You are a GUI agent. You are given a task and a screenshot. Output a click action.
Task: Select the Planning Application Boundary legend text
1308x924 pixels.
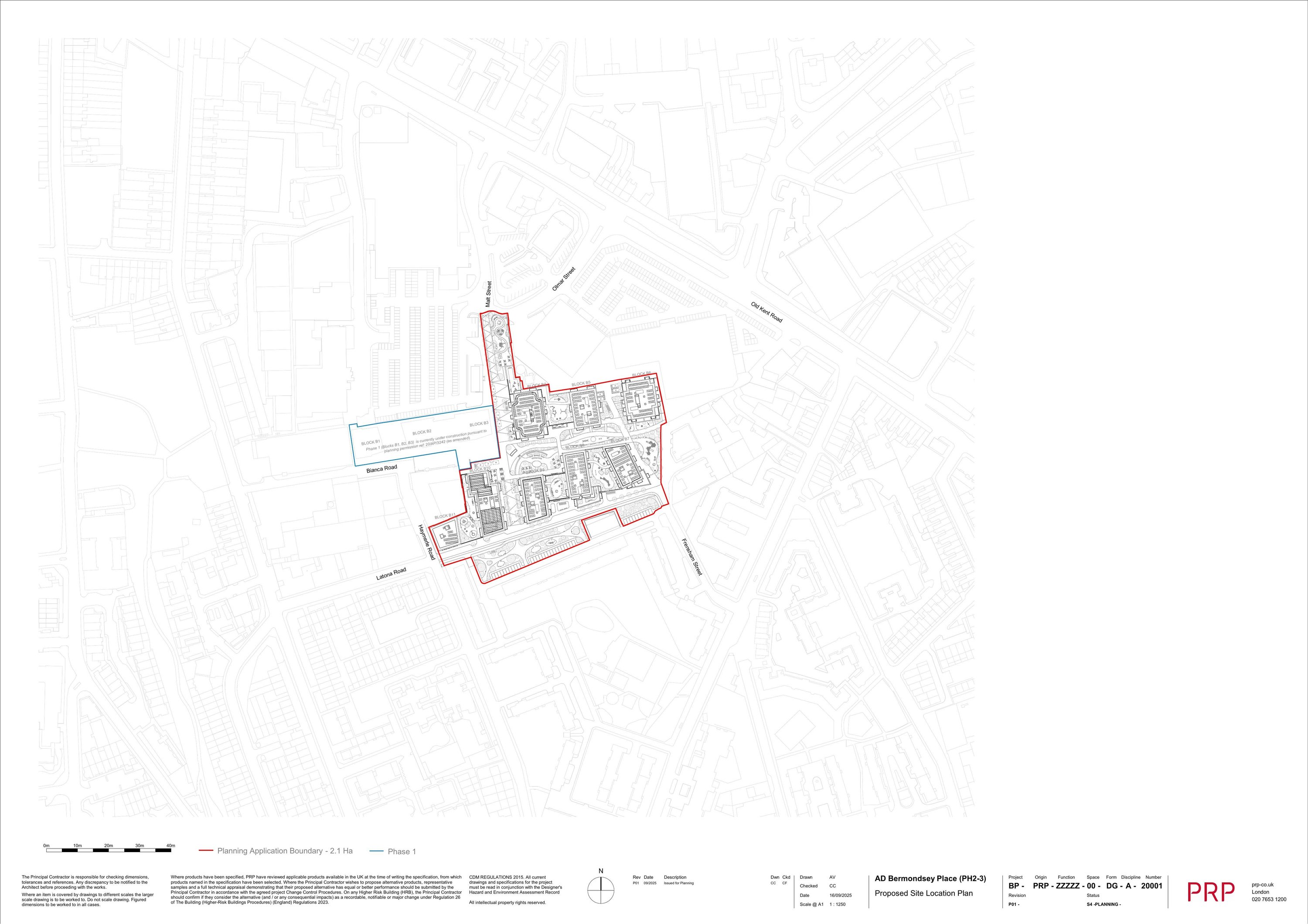click(284, 851)
